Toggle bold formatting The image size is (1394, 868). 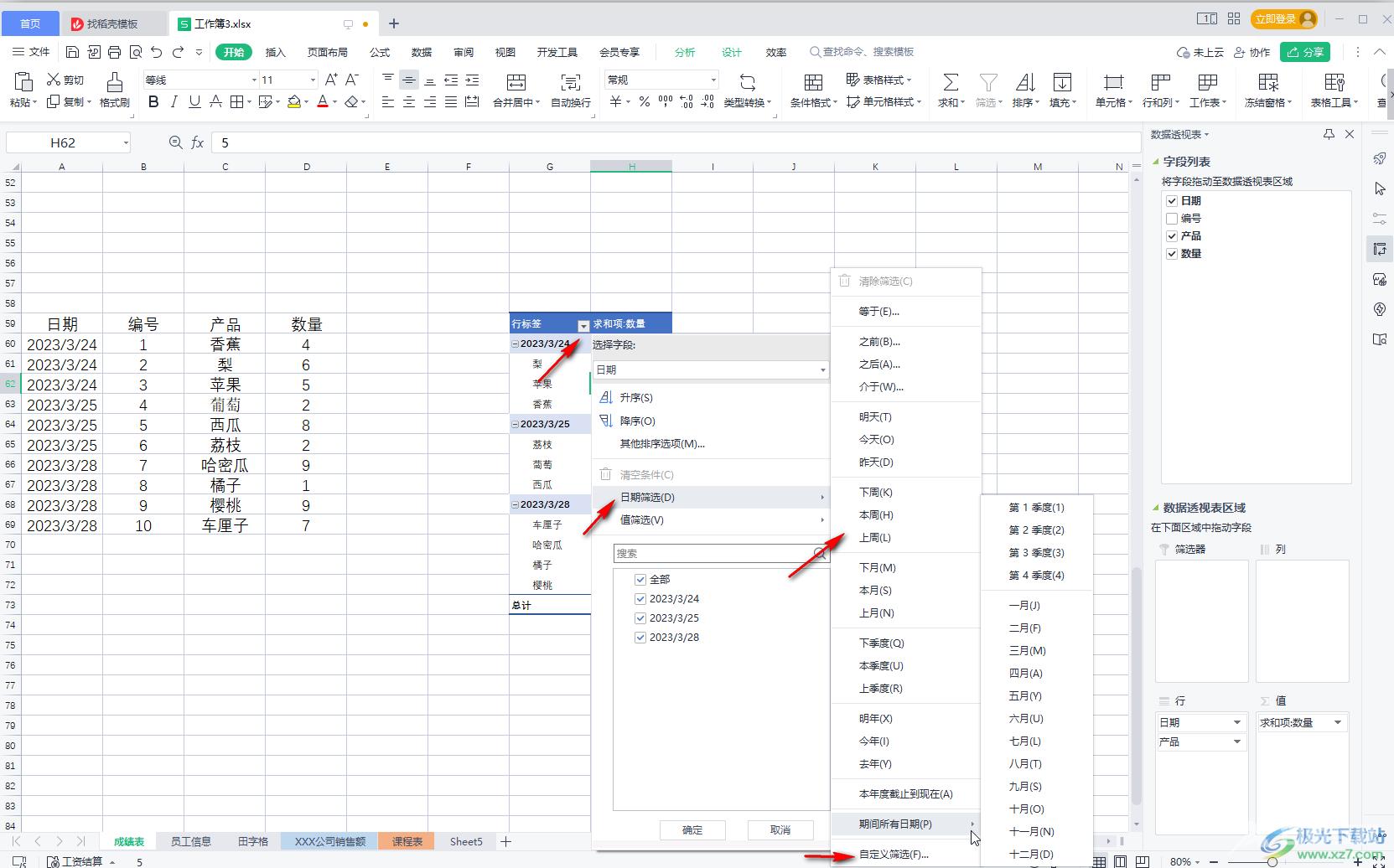coord(153,102)
